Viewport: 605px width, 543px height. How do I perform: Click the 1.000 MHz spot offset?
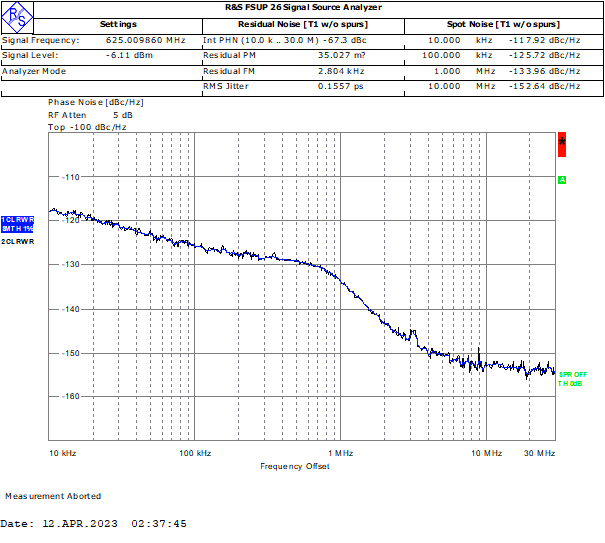[465, 71]
